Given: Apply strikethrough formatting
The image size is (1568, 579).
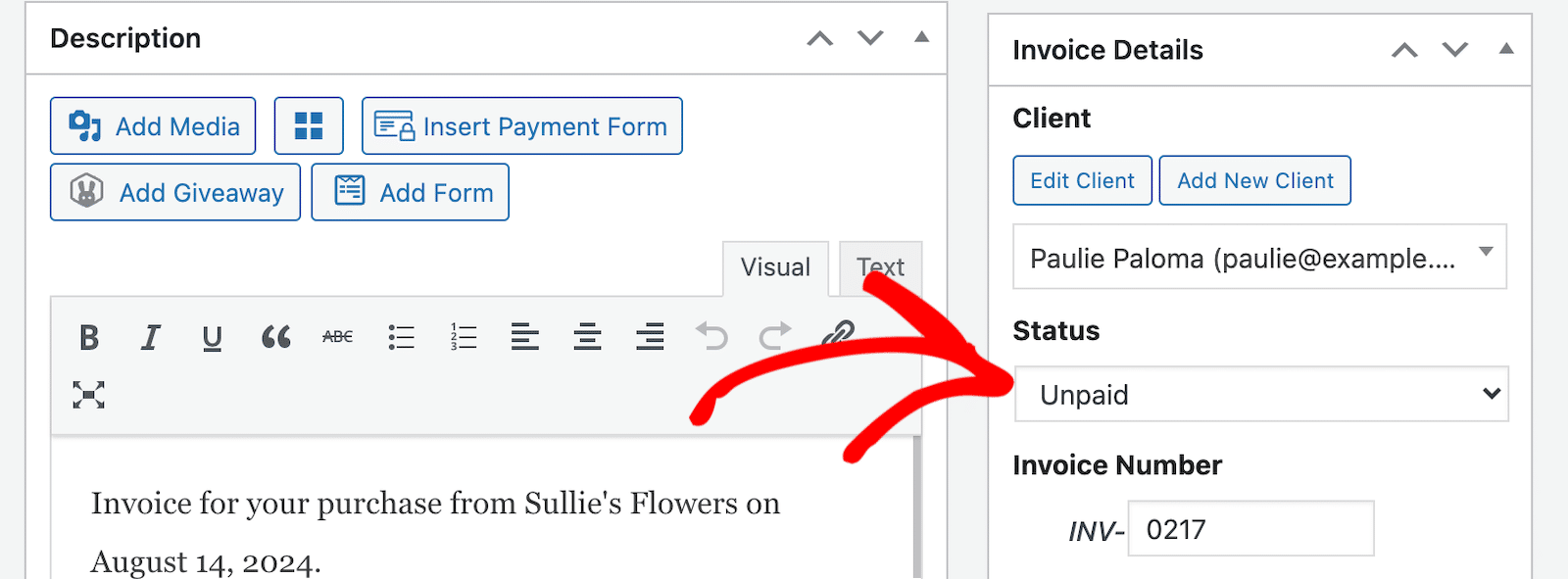Looking at the screenshot, I should click(337, 337).
